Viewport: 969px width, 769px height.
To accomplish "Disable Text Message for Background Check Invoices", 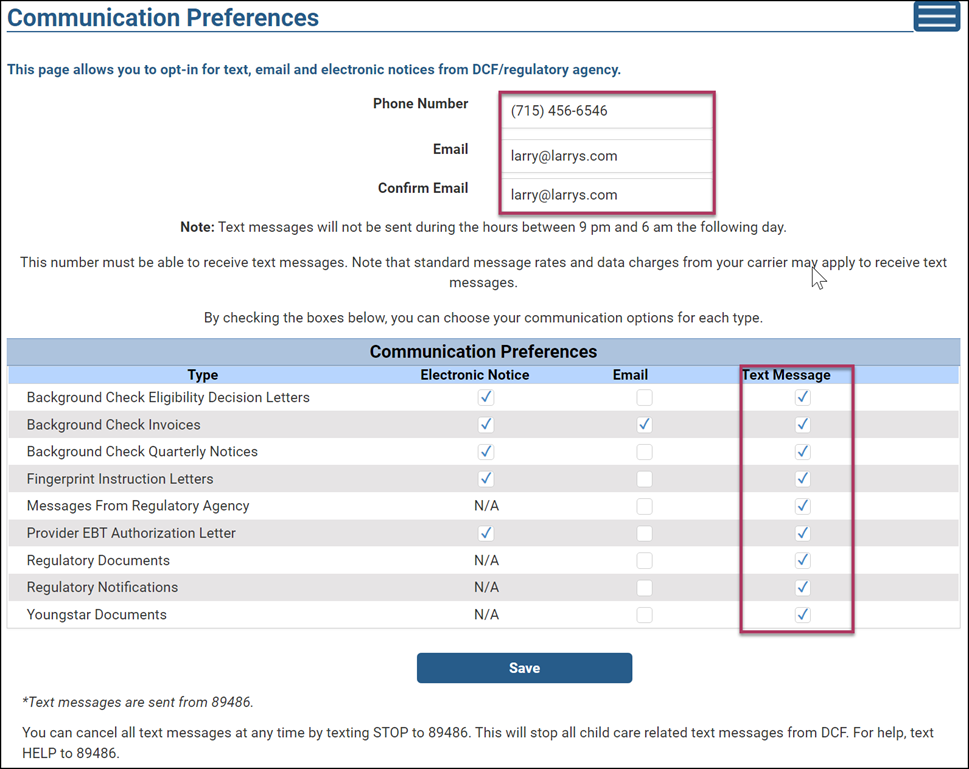I will pos(802,425).
